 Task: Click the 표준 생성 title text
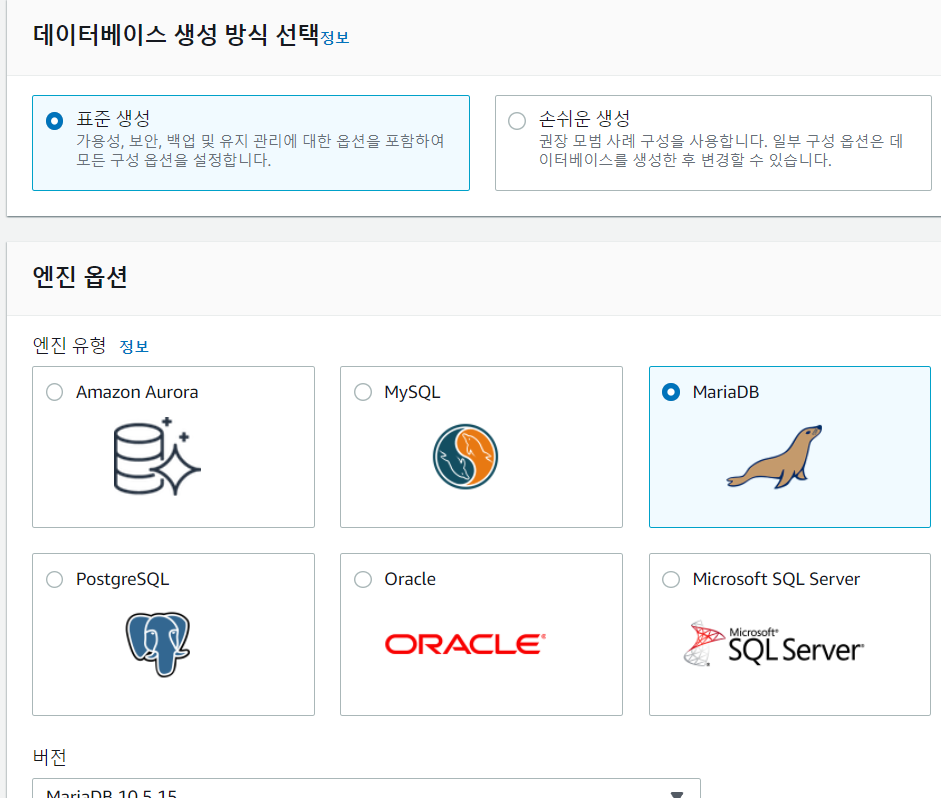[113, 119]
